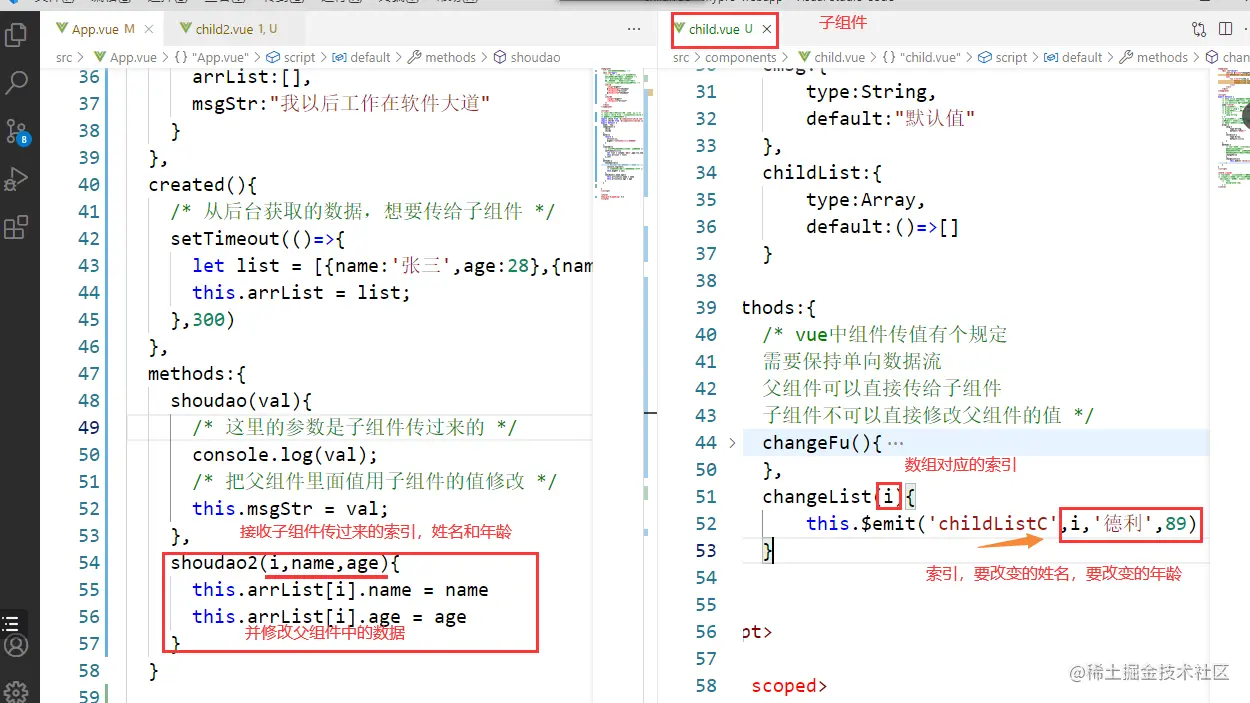Click the 'type:String,' line
Viewport: 1250px width, 703px height.
pos(871,91)
